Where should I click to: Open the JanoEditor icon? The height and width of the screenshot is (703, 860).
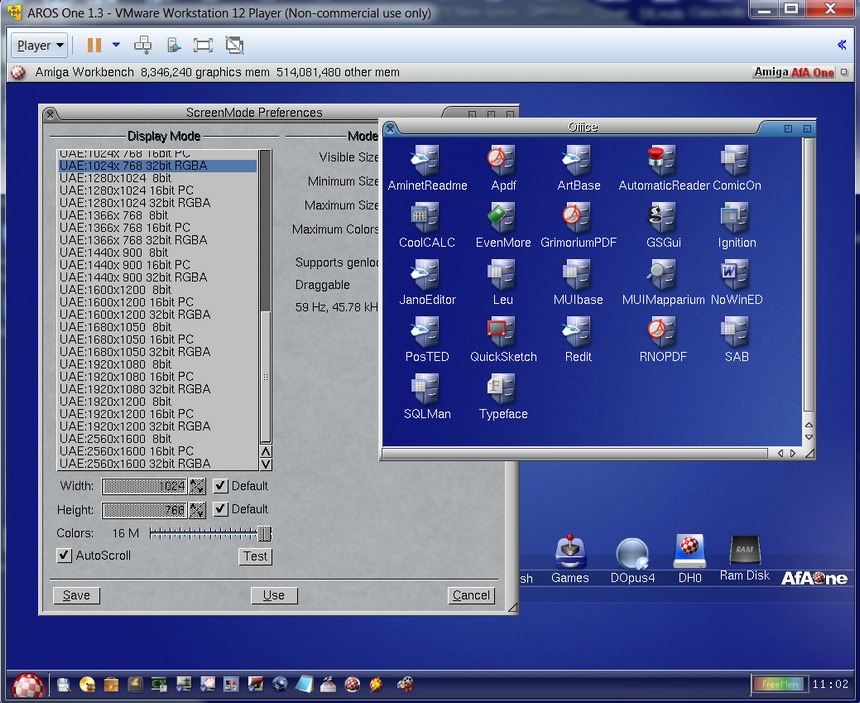[426, 275]
